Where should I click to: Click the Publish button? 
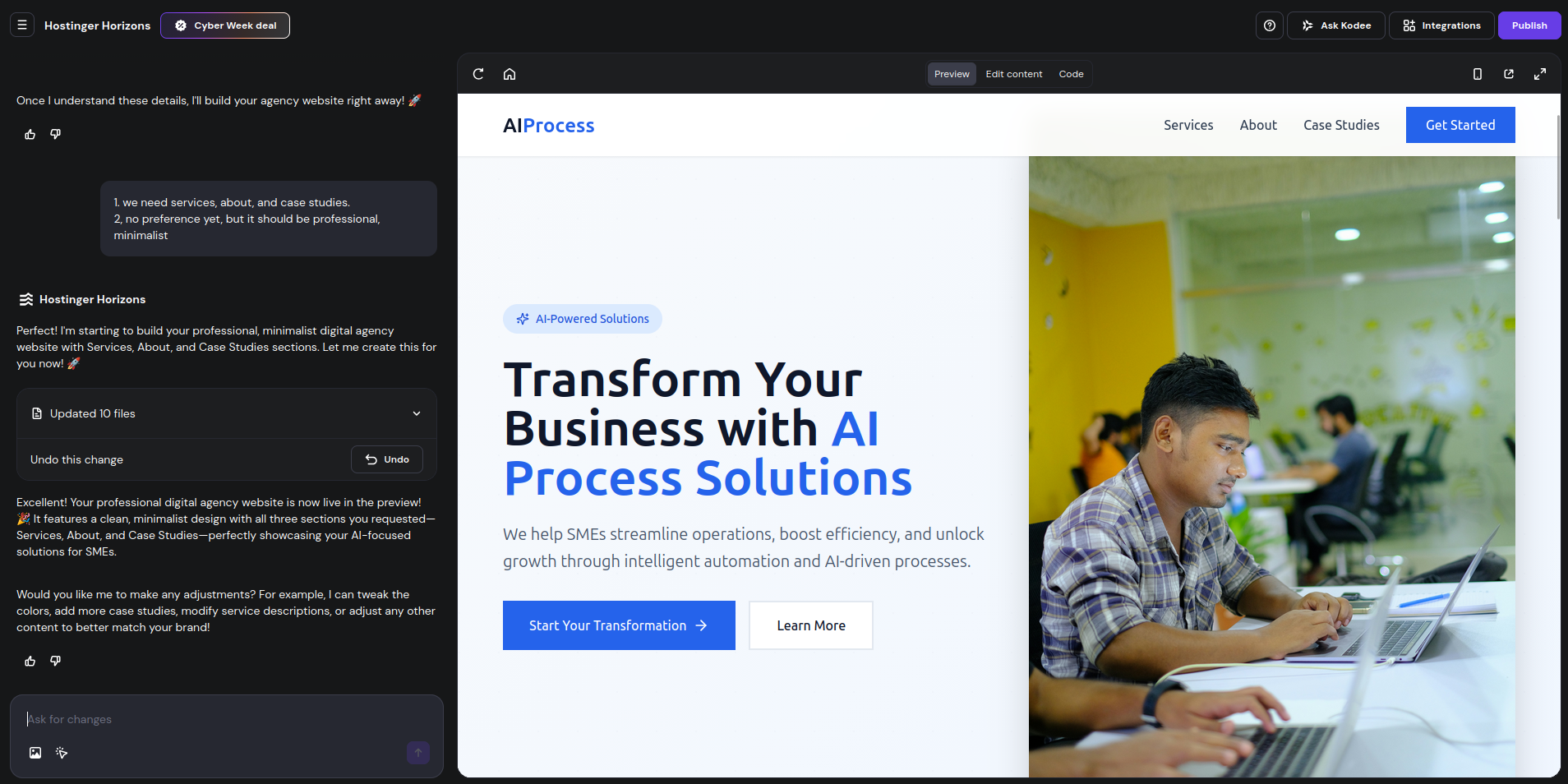(x=1529, y=25)
